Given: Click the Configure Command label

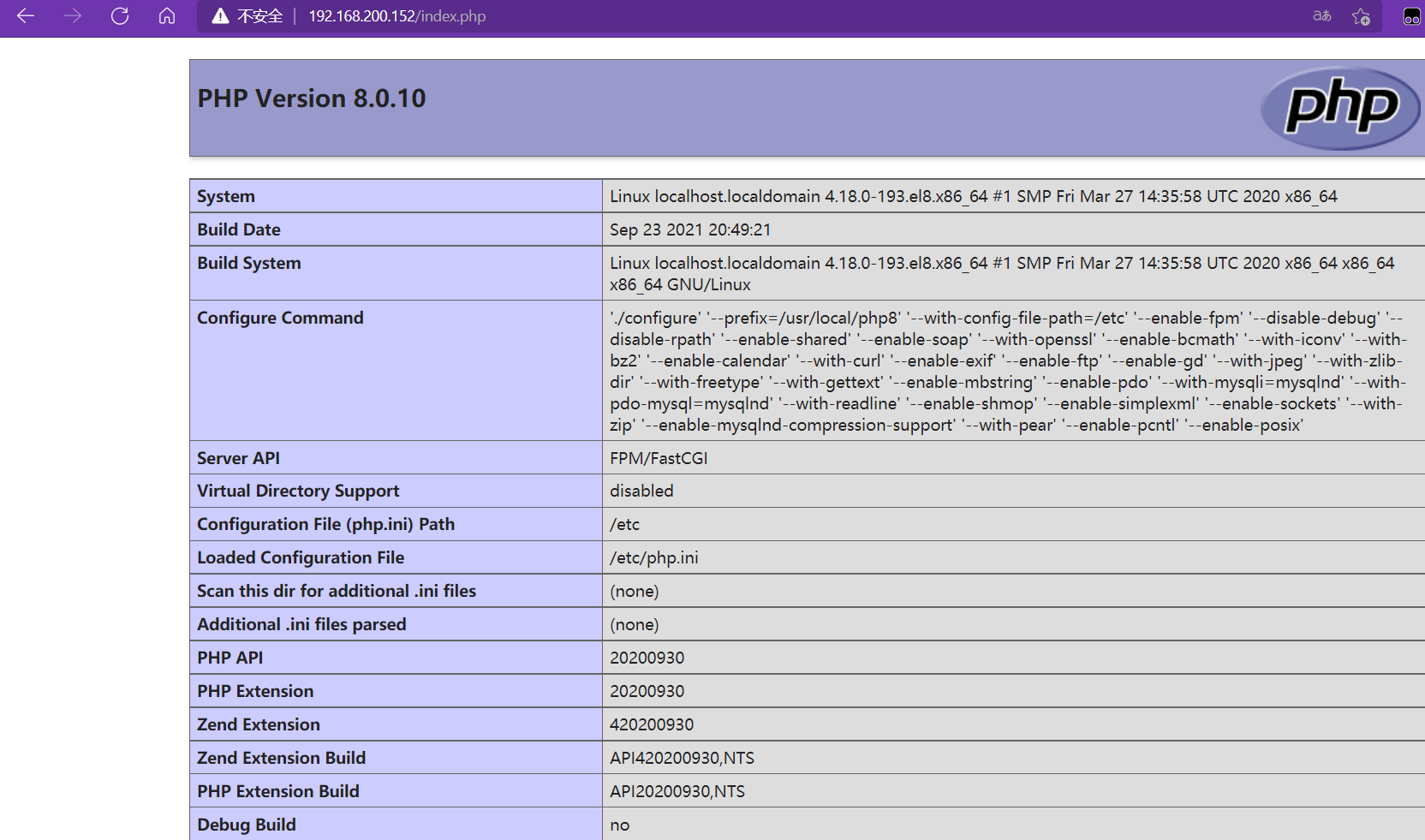Looking at the screenshot, I should (x=280, y=318).
